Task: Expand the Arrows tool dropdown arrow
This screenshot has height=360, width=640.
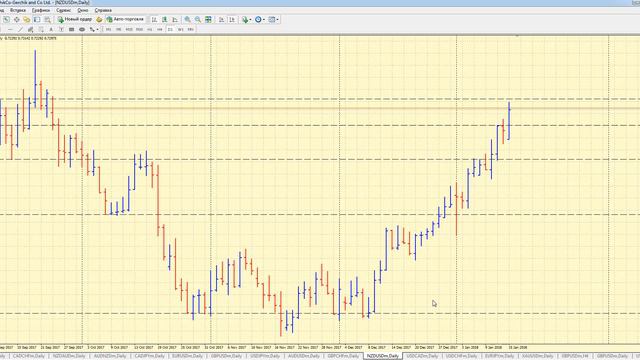Action: 98,29
